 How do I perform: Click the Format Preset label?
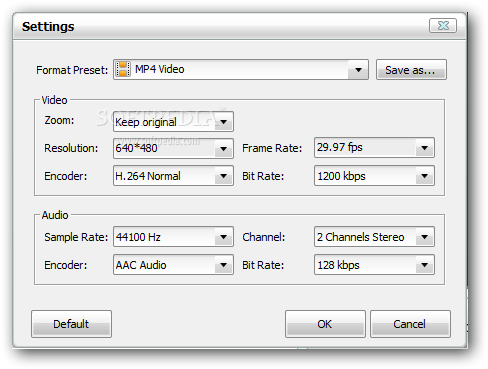(72, 70)
